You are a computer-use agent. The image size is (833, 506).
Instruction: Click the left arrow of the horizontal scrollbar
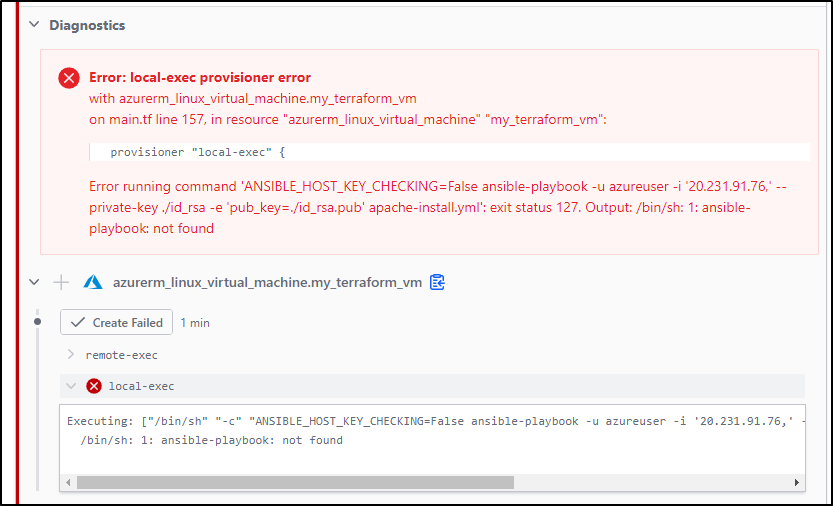coord(68,483)
